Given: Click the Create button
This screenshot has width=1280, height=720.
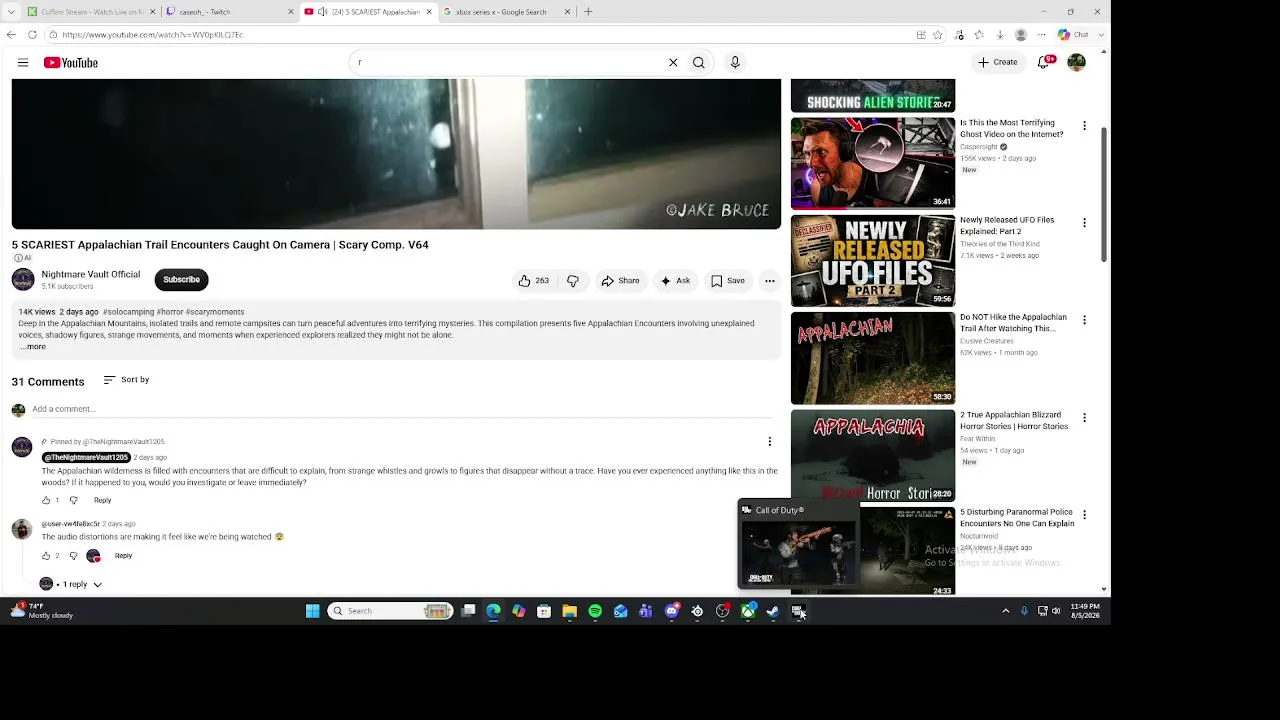Looking at the screenshot, I should tap(997, 62).
